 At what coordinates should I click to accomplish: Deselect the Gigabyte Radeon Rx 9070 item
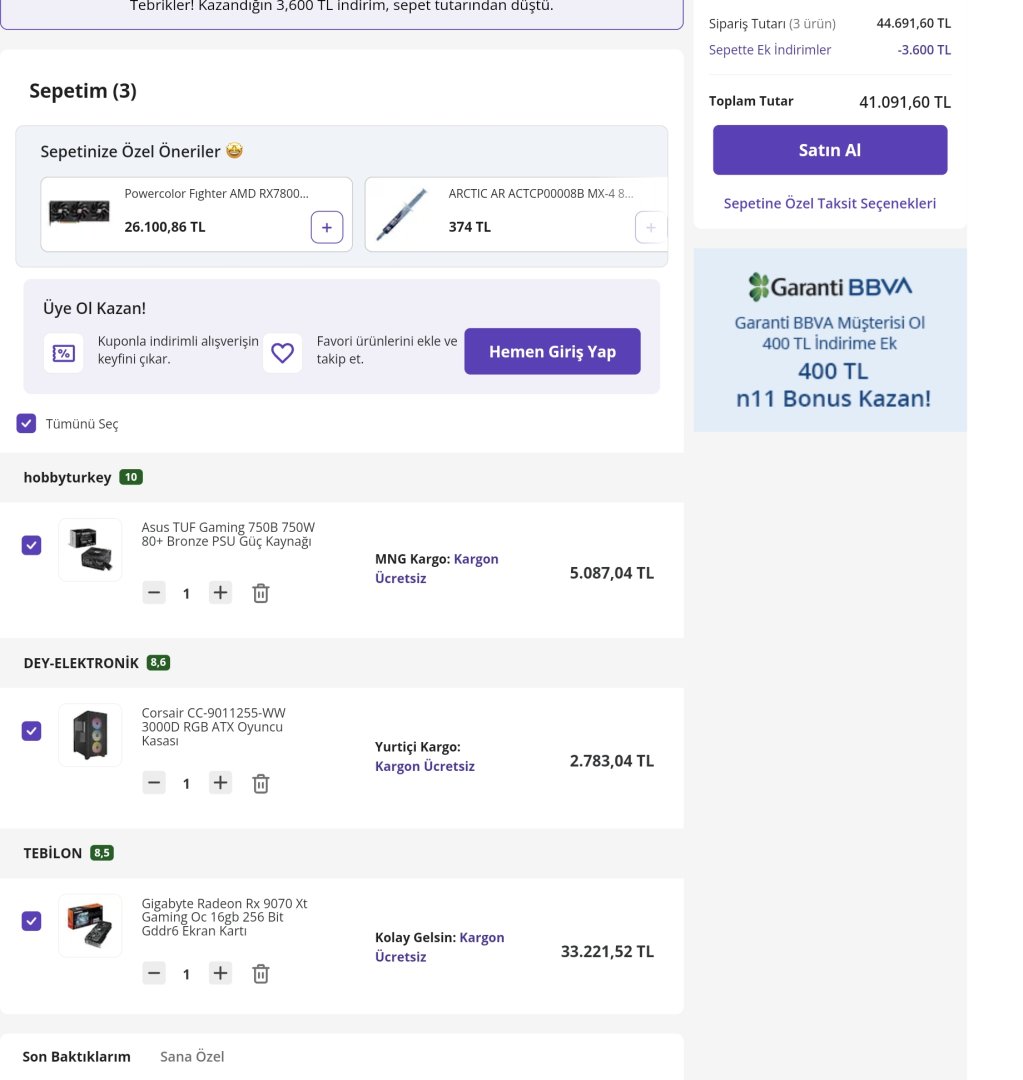pos(32,921)
